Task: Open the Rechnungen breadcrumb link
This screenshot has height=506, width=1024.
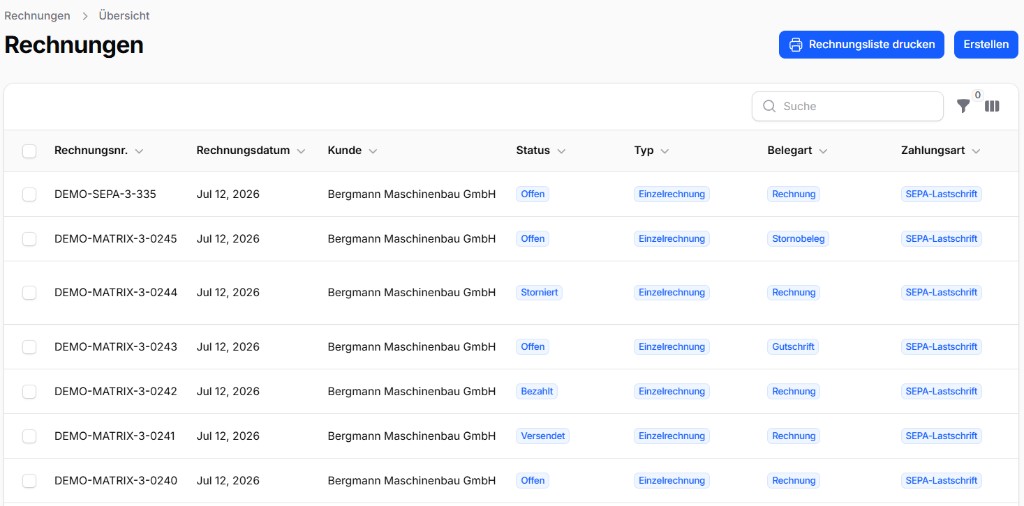Action: pos(37,16)
